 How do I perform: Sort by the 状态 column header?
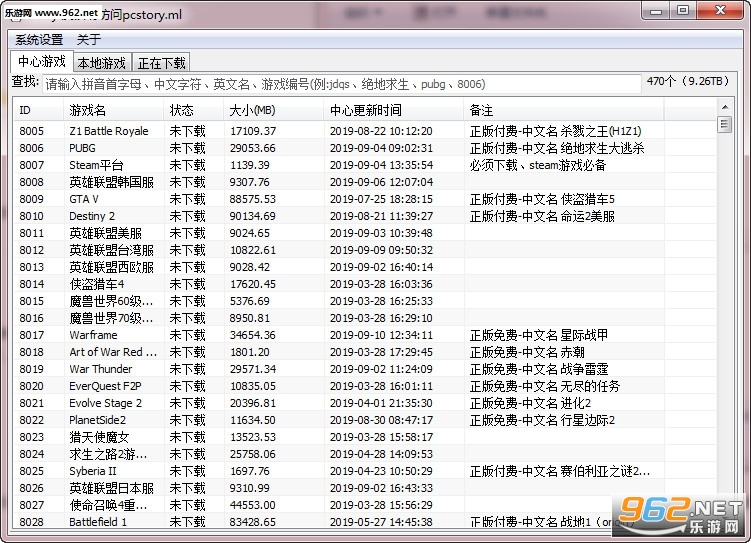pyautogui.click(x=193, y=111)
